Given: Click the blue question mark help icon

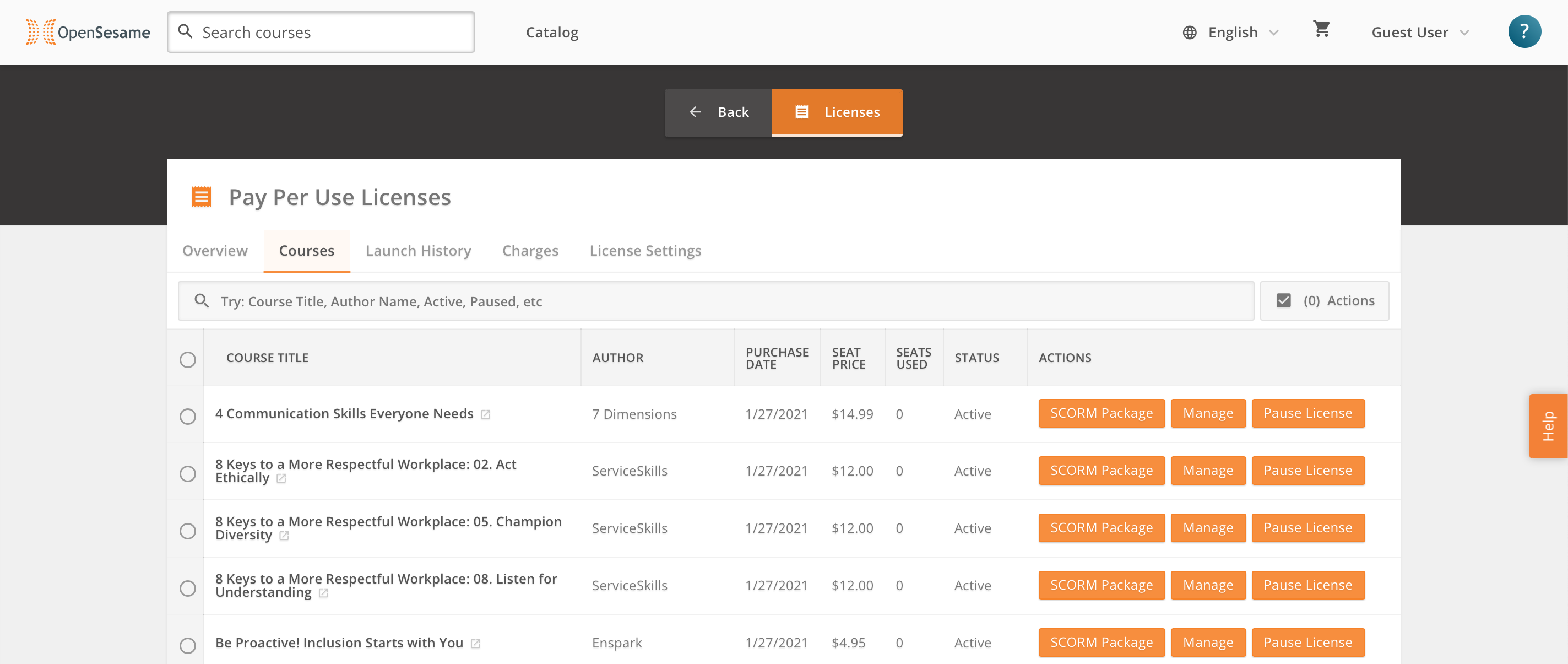Looking at the screenshot, I should pyautogui.click(x=1524, y=31).
